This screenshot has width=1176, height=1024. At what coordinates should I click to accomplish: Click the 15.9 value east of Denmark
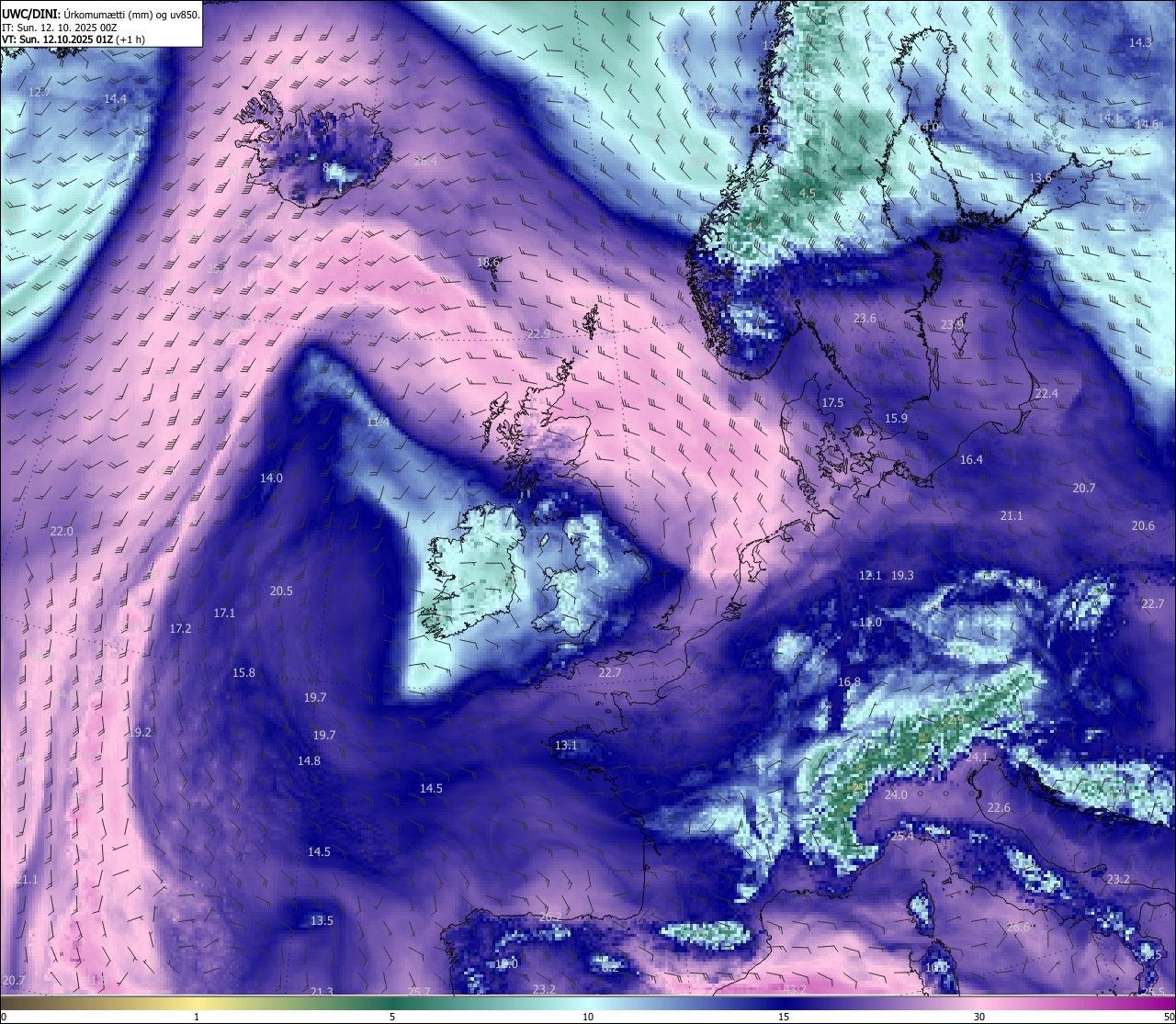pyautogui.click(x=896, y=418)
